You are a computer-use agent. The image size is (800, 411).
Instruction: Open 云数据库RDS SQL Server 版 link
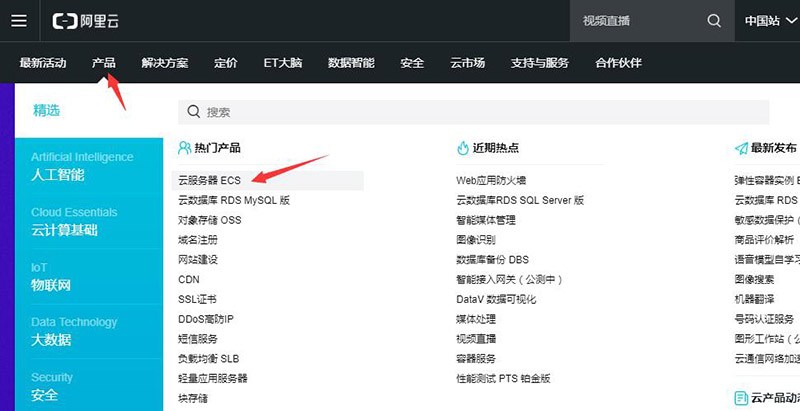(520, 200)
